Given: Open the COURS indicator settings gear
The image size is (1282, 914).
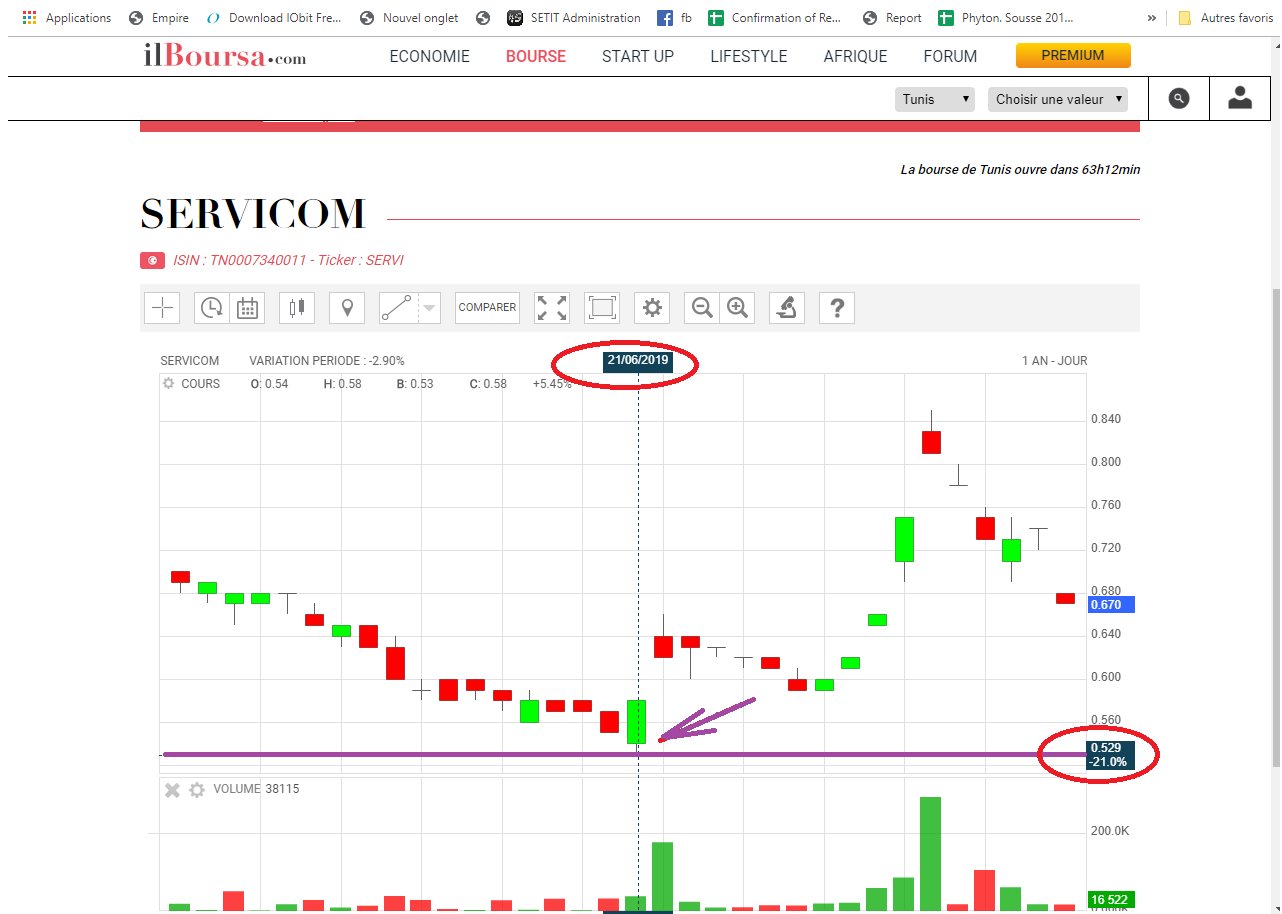Looking at the screenshot, I should pyautogui.click(x=168, y=384).
